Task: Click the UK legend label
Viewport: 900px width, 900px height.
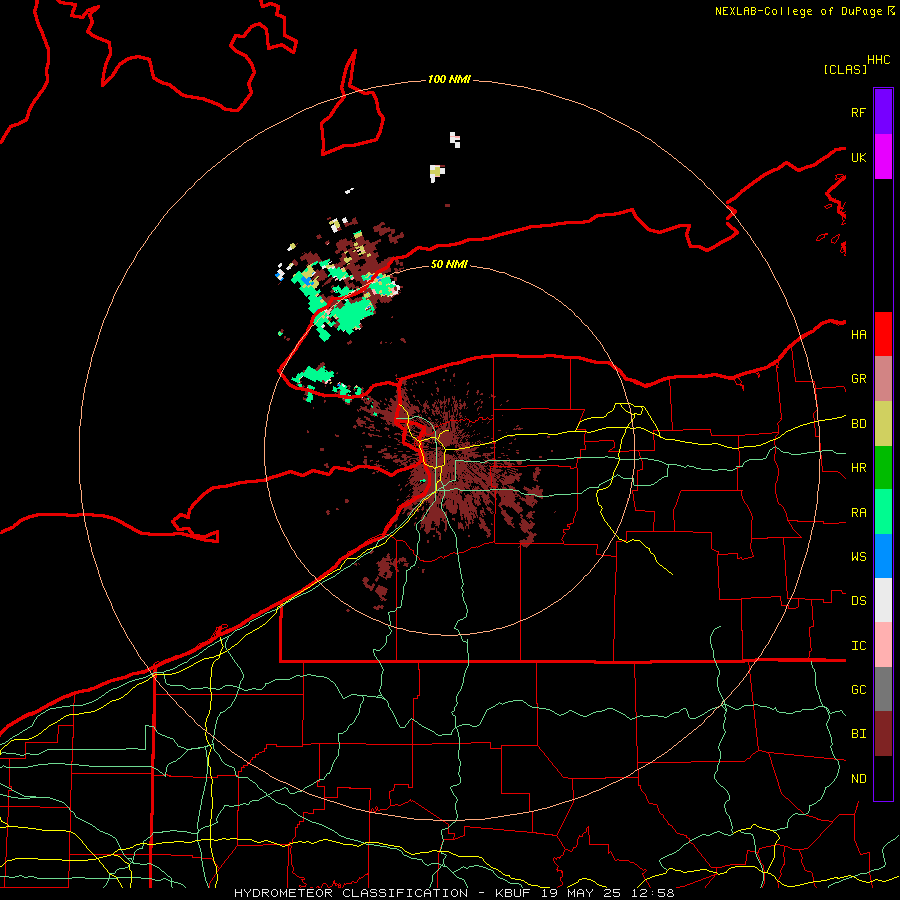Action: point(859,157)
